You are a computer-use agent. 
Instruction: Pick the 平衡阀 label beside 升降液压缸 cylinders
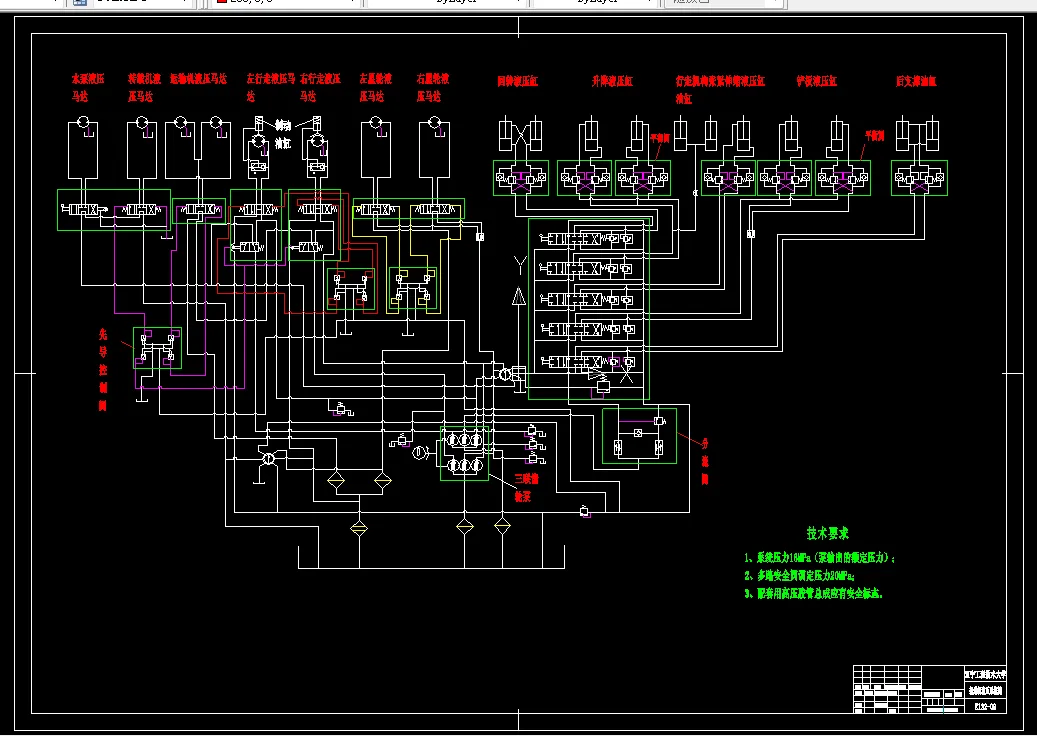click(659, 138)
